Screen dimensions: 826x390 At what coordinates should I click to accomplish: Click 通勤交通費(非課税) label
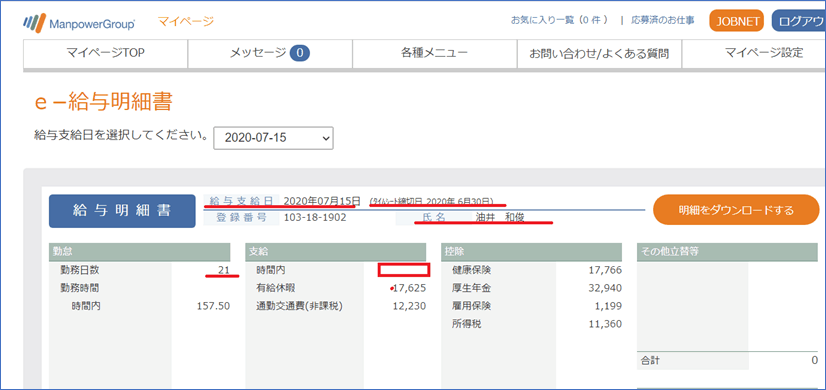click(299, 306)
